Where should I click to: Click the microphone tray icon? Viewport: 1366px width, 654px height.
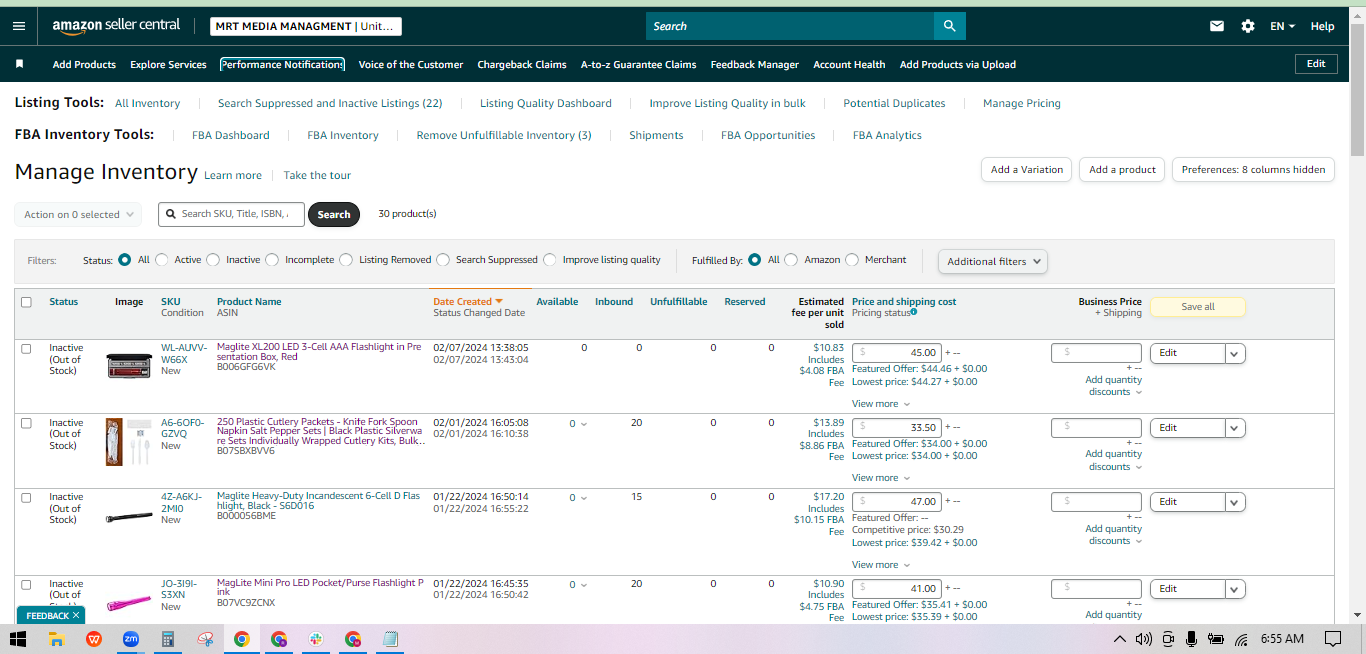tap(1191, 639)
